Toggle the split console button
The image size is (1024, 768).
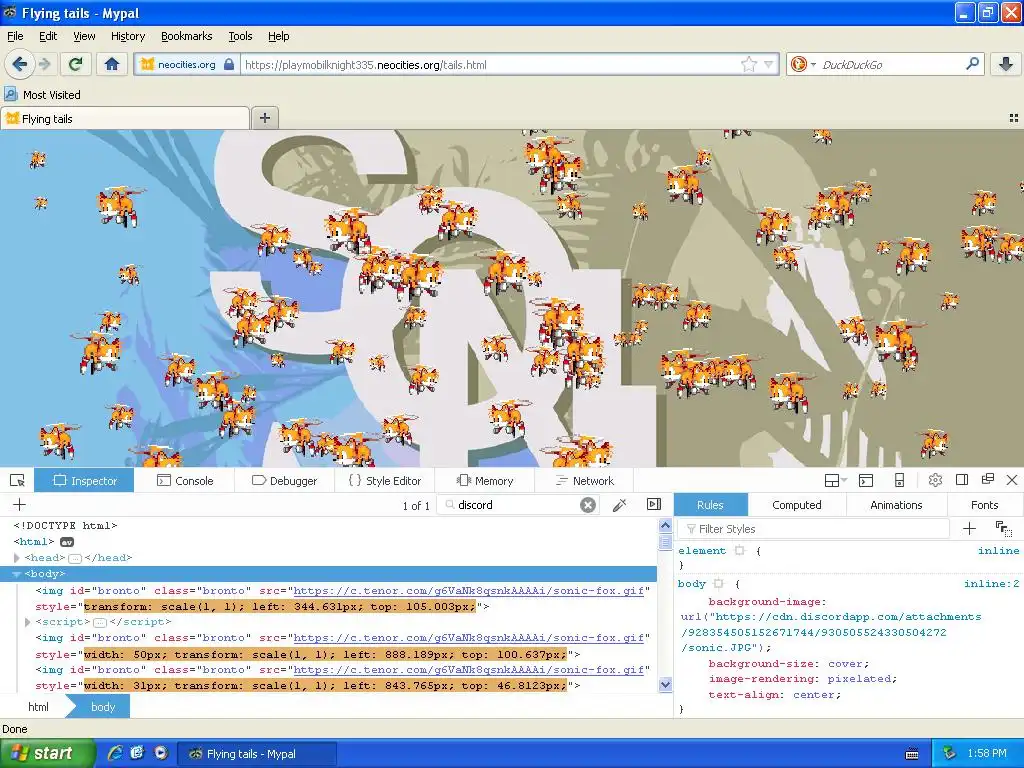(x=866, y=481)
